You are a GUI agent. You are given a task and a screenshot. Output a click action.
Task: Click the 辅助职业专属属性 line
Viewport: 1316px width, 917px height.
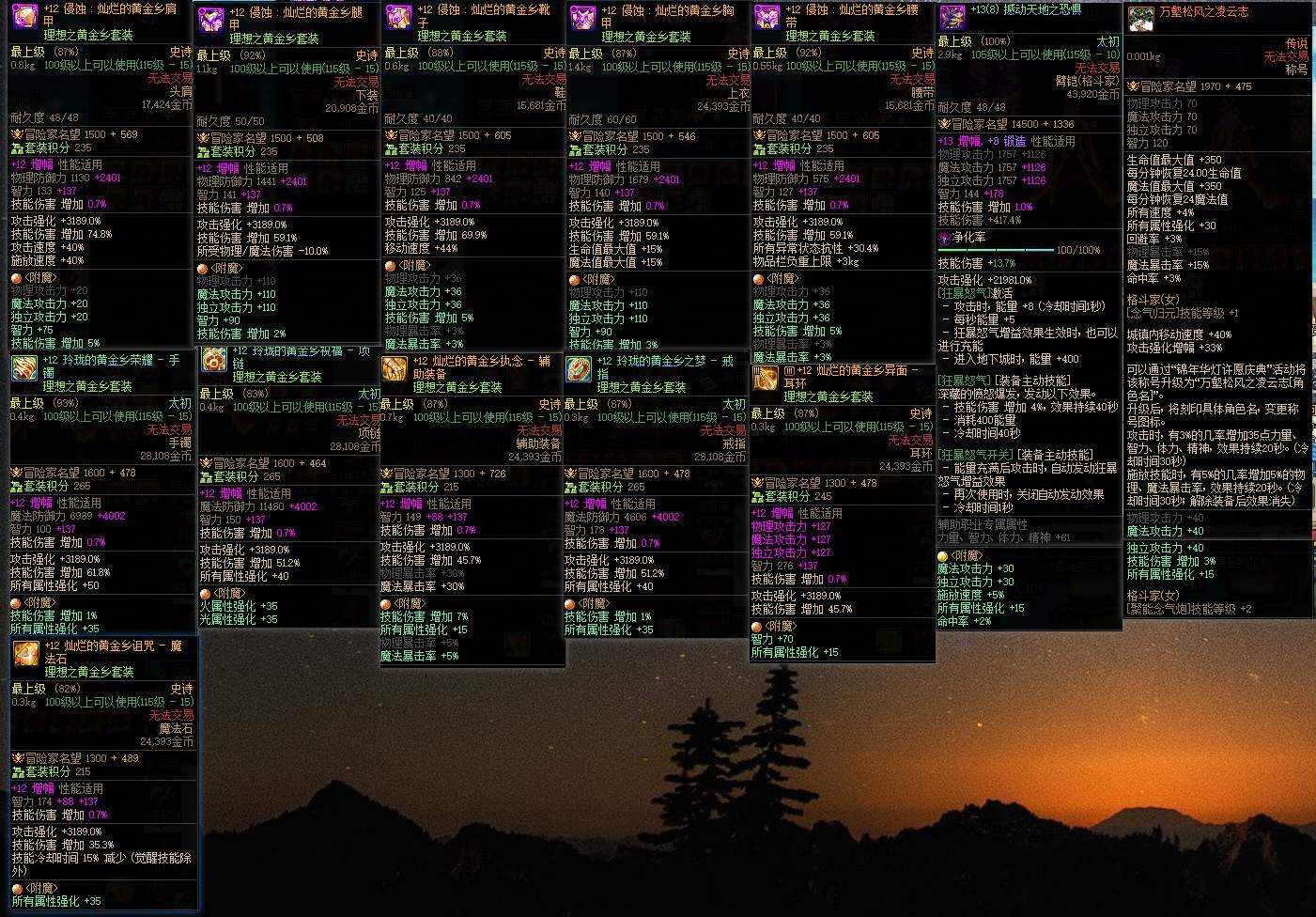(983, 524)
